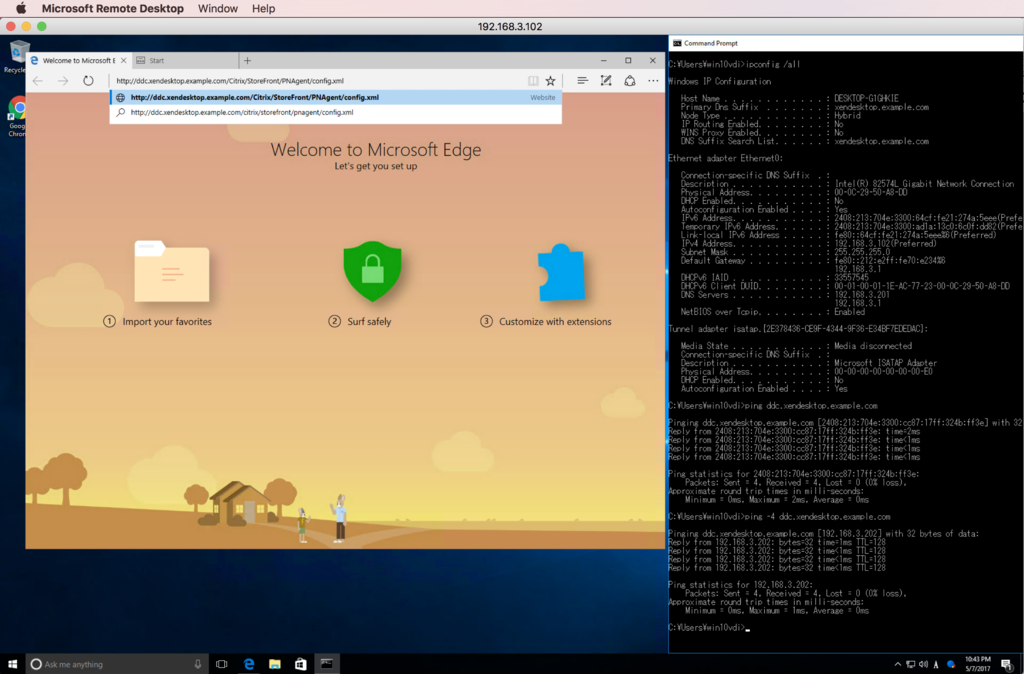Image resolution: width=1024 pixels, height=674 pixels.
Task: Add page to favorites with star icon
Action: click(x=551, y=81)
